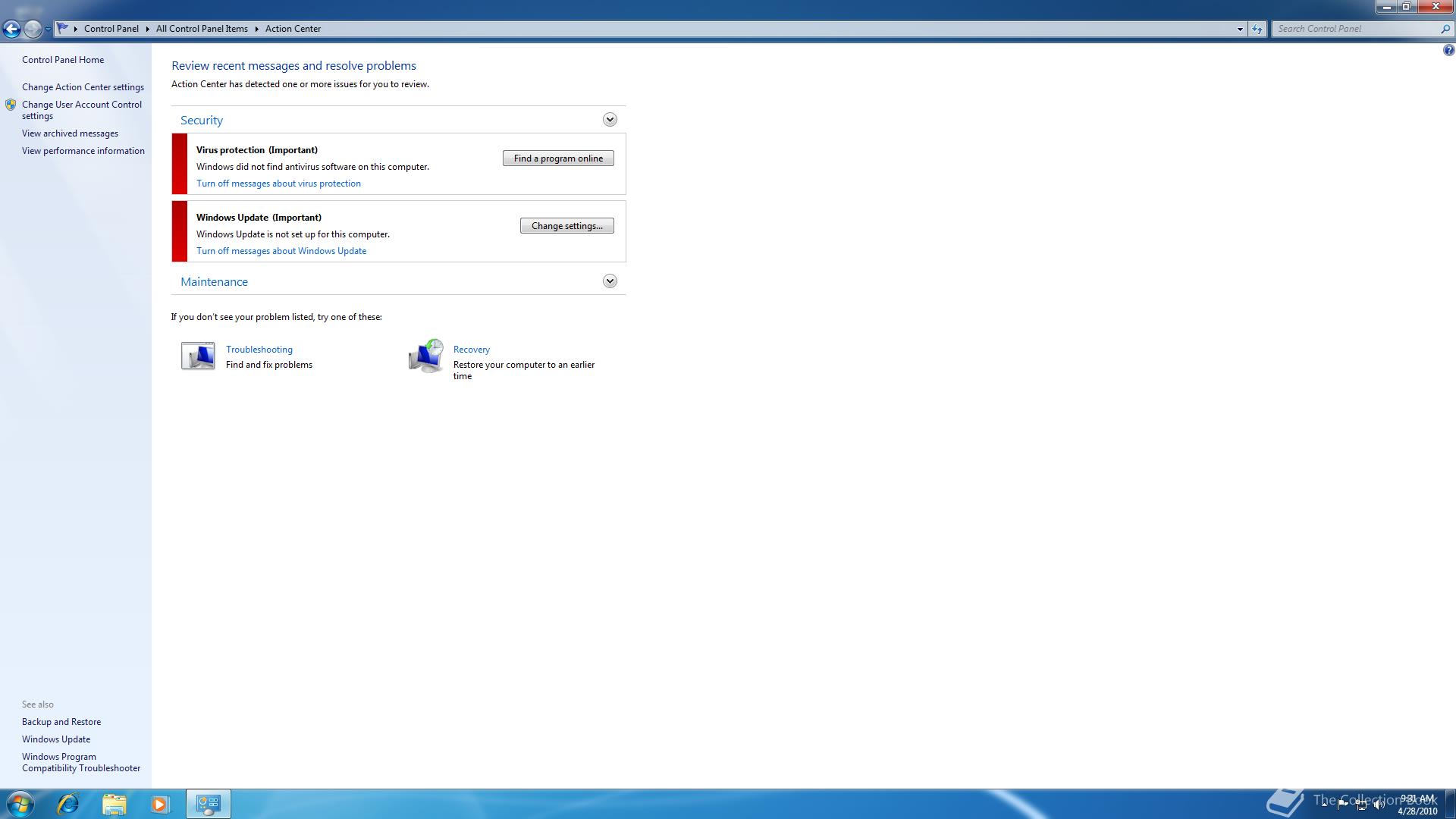This screenshot has height=819, width=1456.
Task: Open recent pages dropdown next to Forward
Action: [48, 30]
